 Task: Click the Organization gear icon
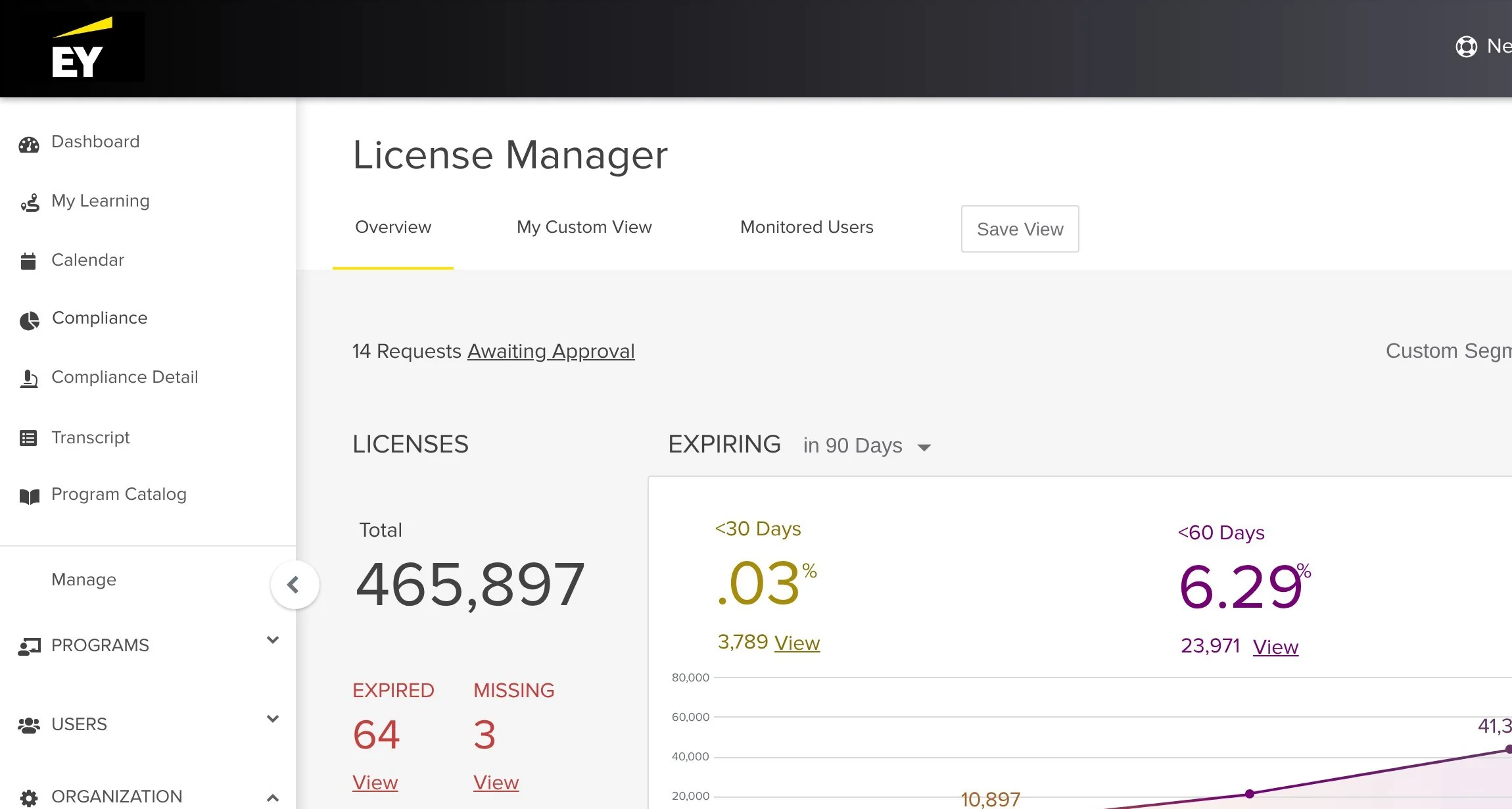(x=29, y=798)
